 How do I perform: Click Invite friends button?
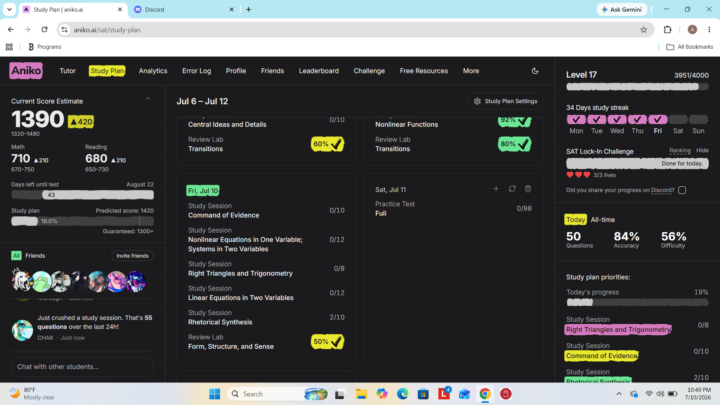coord(132,256)
